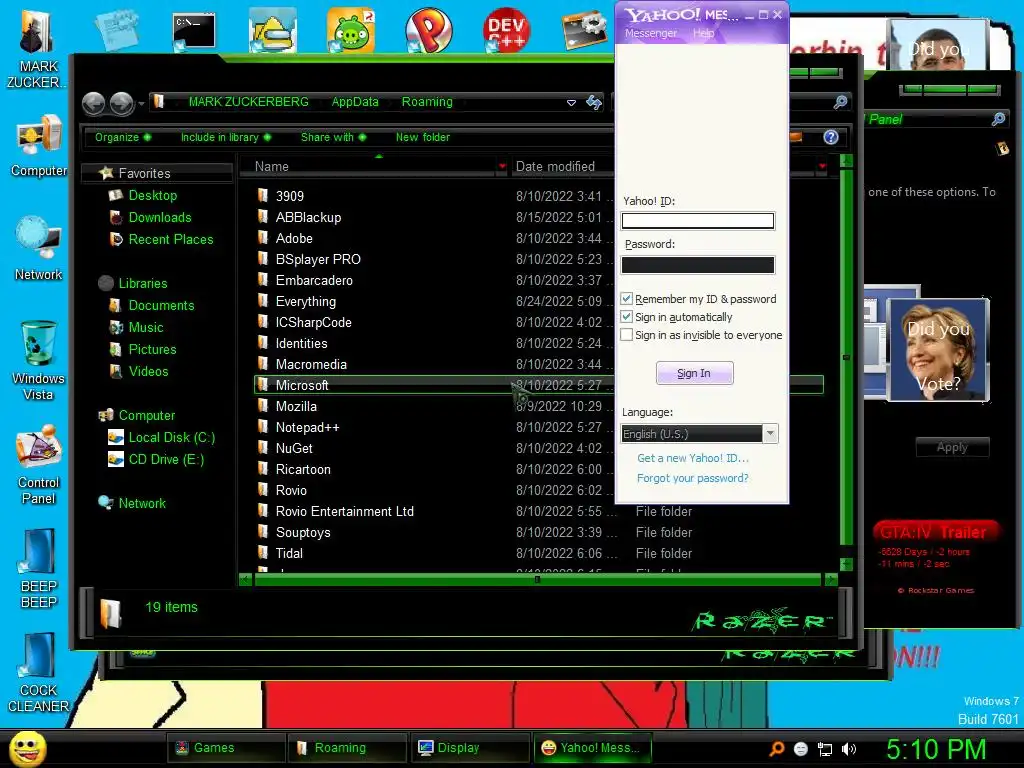Click the horizontal scrollbar in file list
1024x768 pixels.
tap(537, 579)
